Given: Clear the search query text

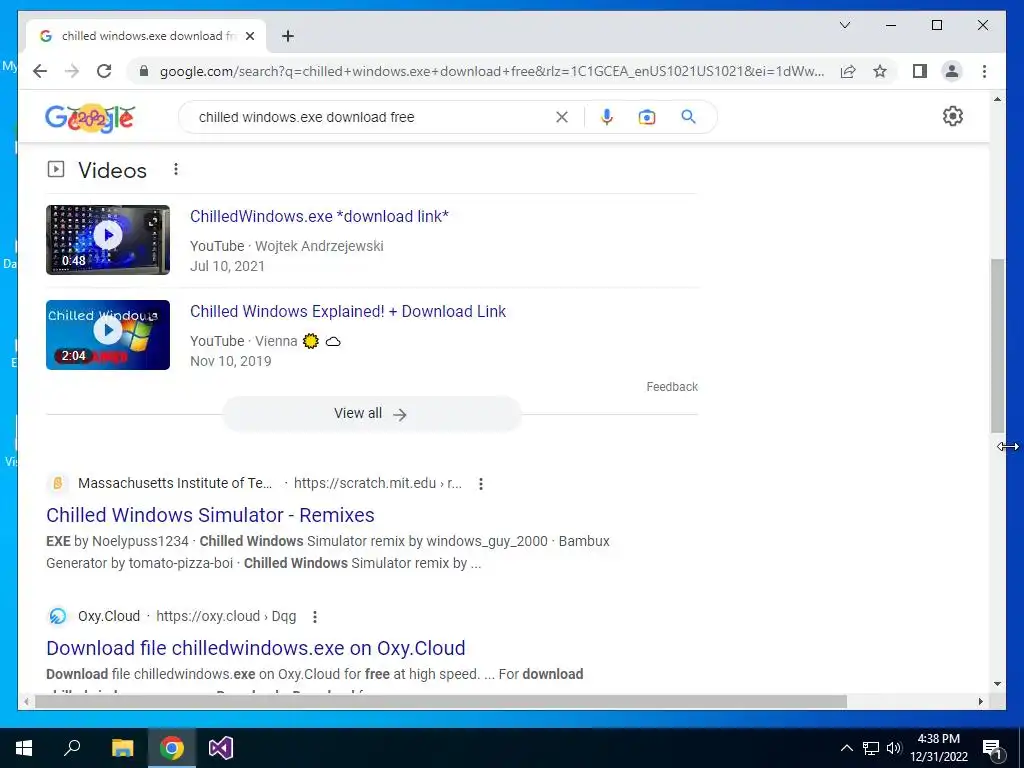Looking at the screenshot, I should tap(562, 117).
